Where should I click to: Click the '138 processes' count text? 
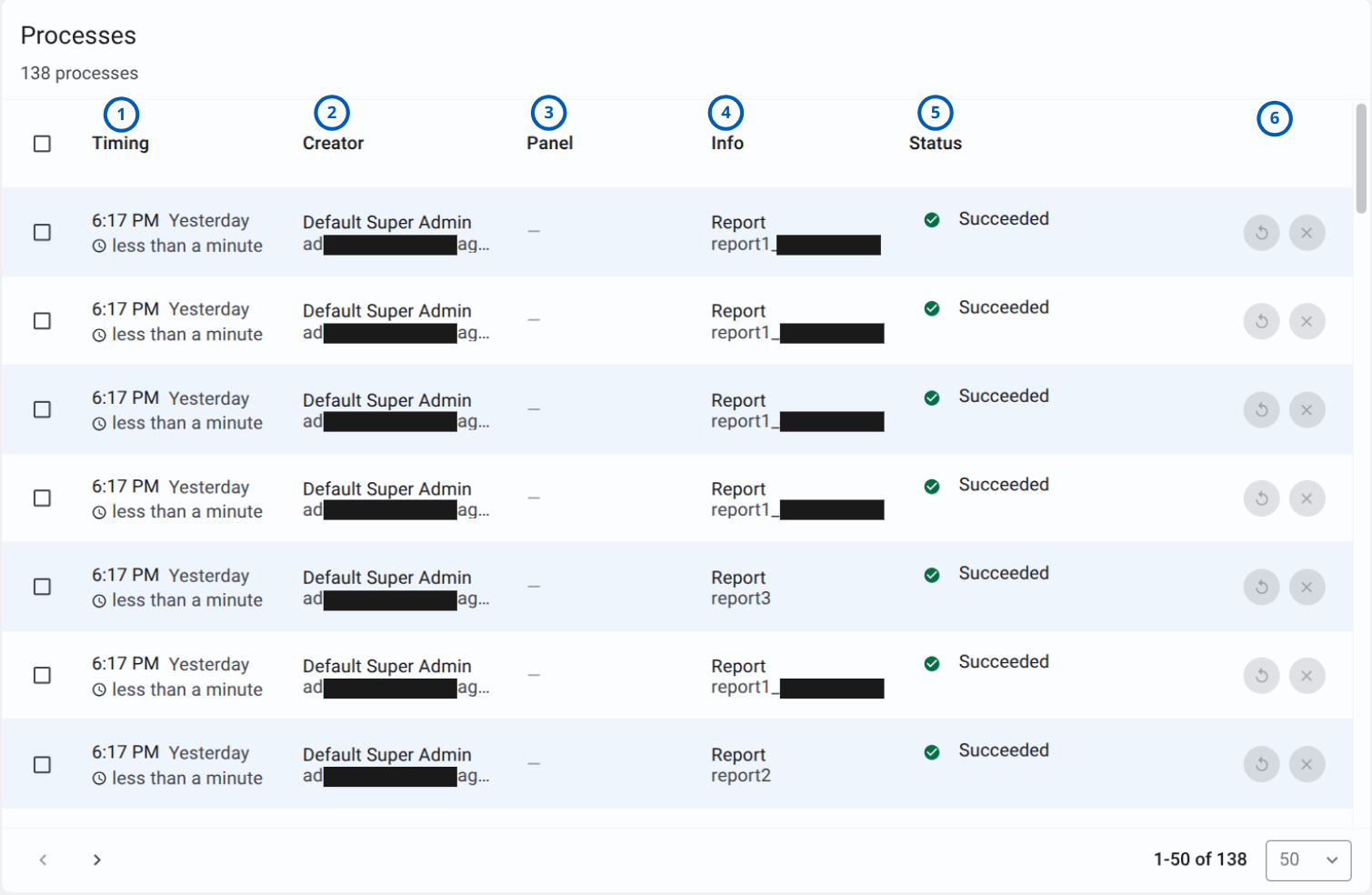80,73
